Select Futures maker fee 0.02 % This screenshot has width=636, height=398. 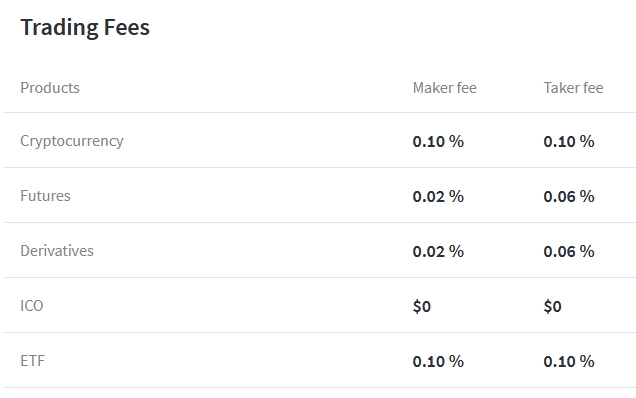click(438, 196)
